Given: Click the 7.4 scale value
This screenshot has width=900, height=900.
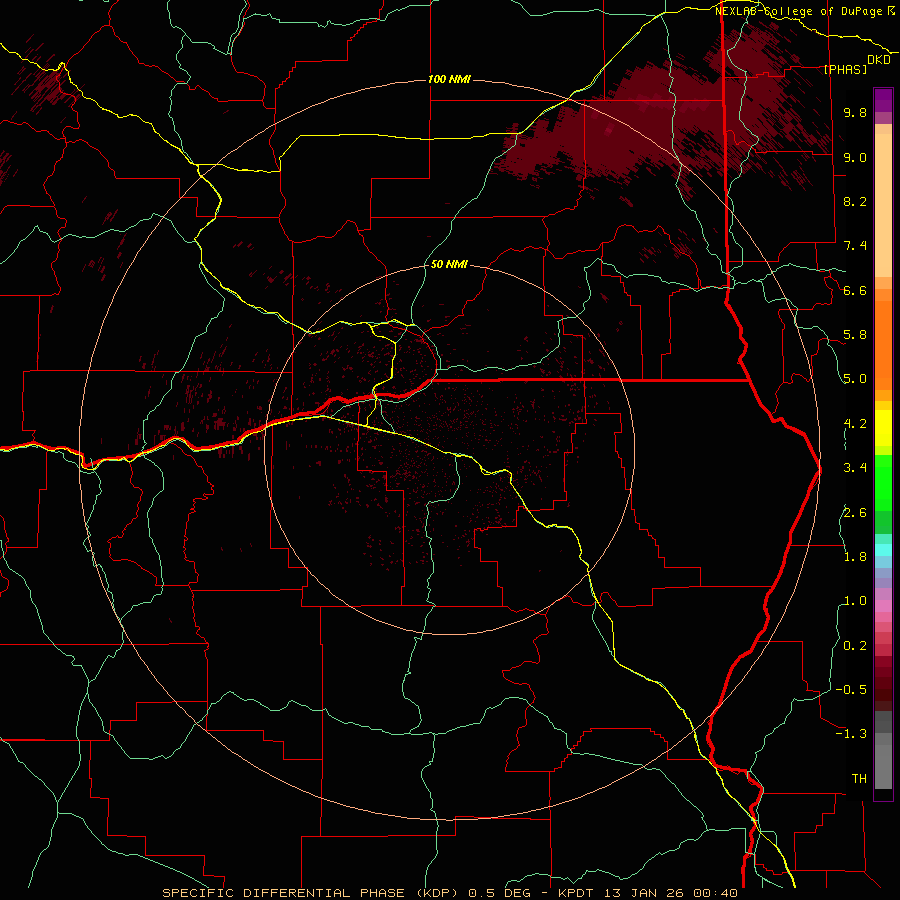Looking at the screenshot, I should 855,246.
